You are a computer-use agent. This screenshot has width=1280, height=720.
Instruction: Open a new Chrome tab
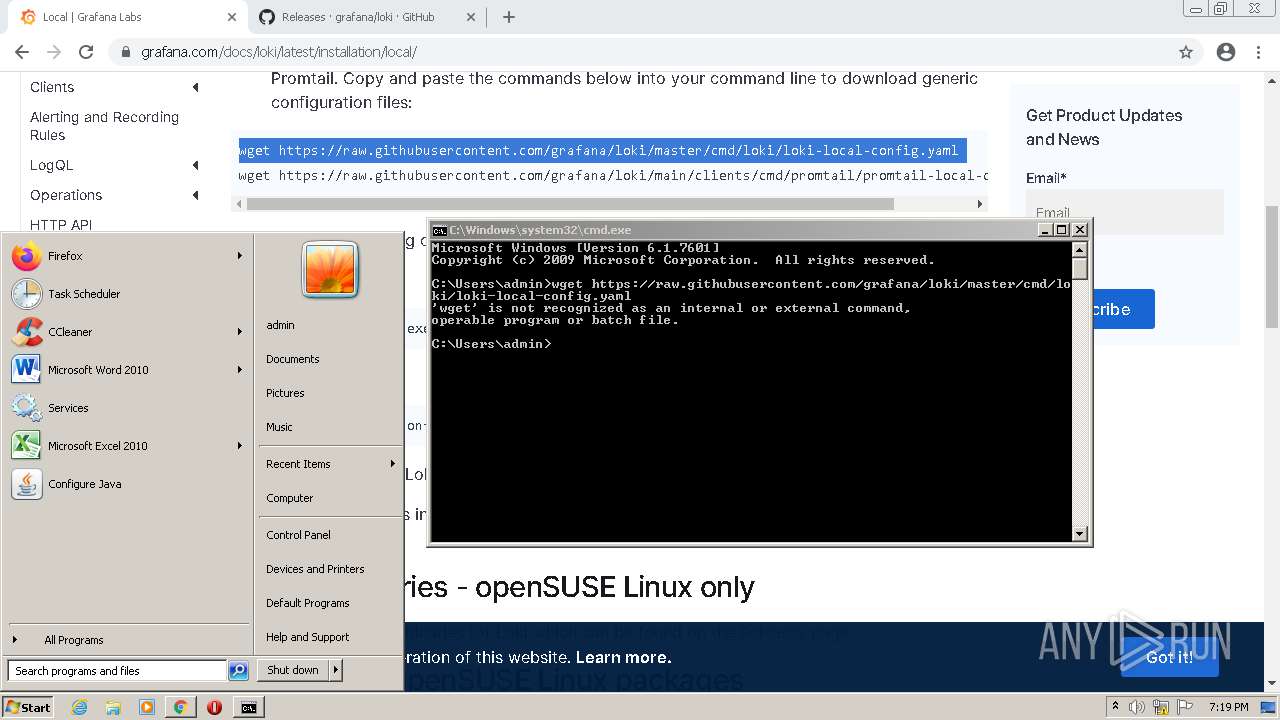(509, 17)
